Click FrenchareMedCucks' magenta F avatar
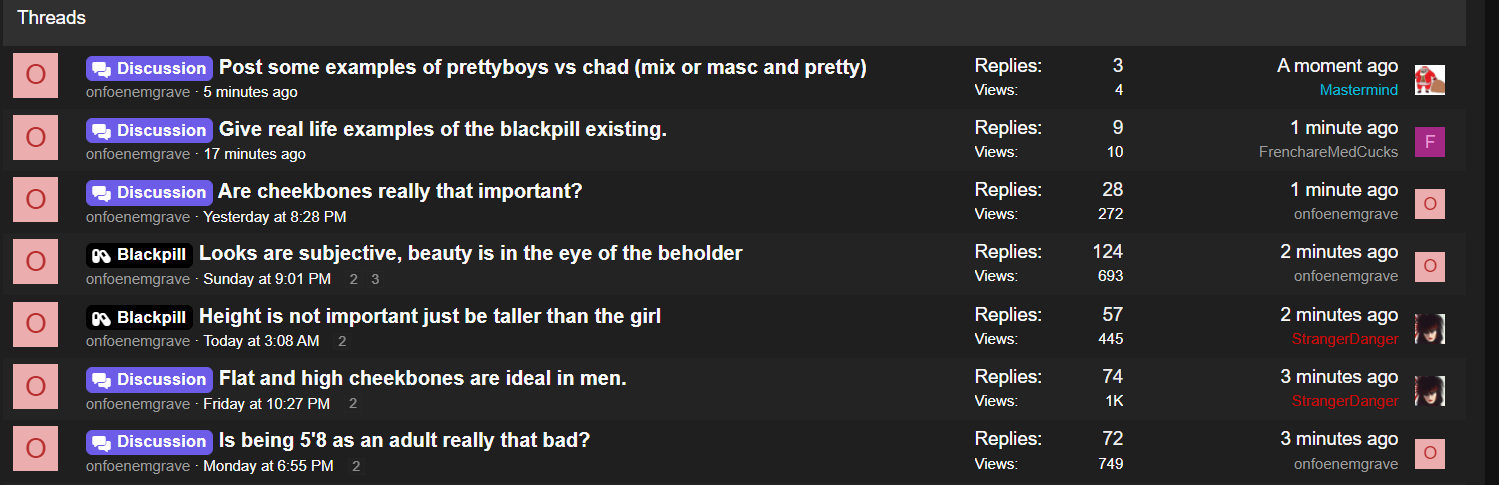Screen dimensions: 1499x485 [1429, 142]
